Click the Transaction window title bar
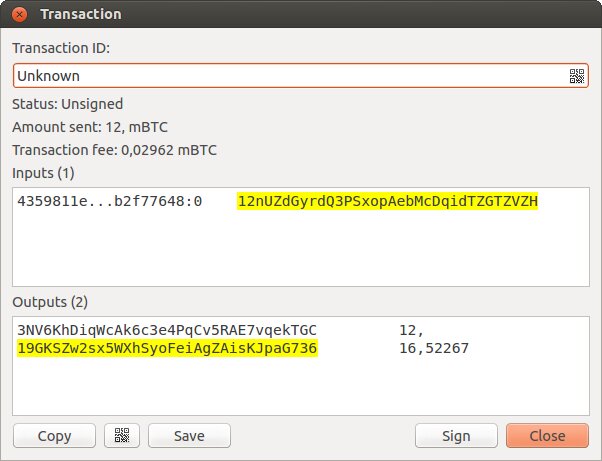602x461 pixels. click(301, 14)
